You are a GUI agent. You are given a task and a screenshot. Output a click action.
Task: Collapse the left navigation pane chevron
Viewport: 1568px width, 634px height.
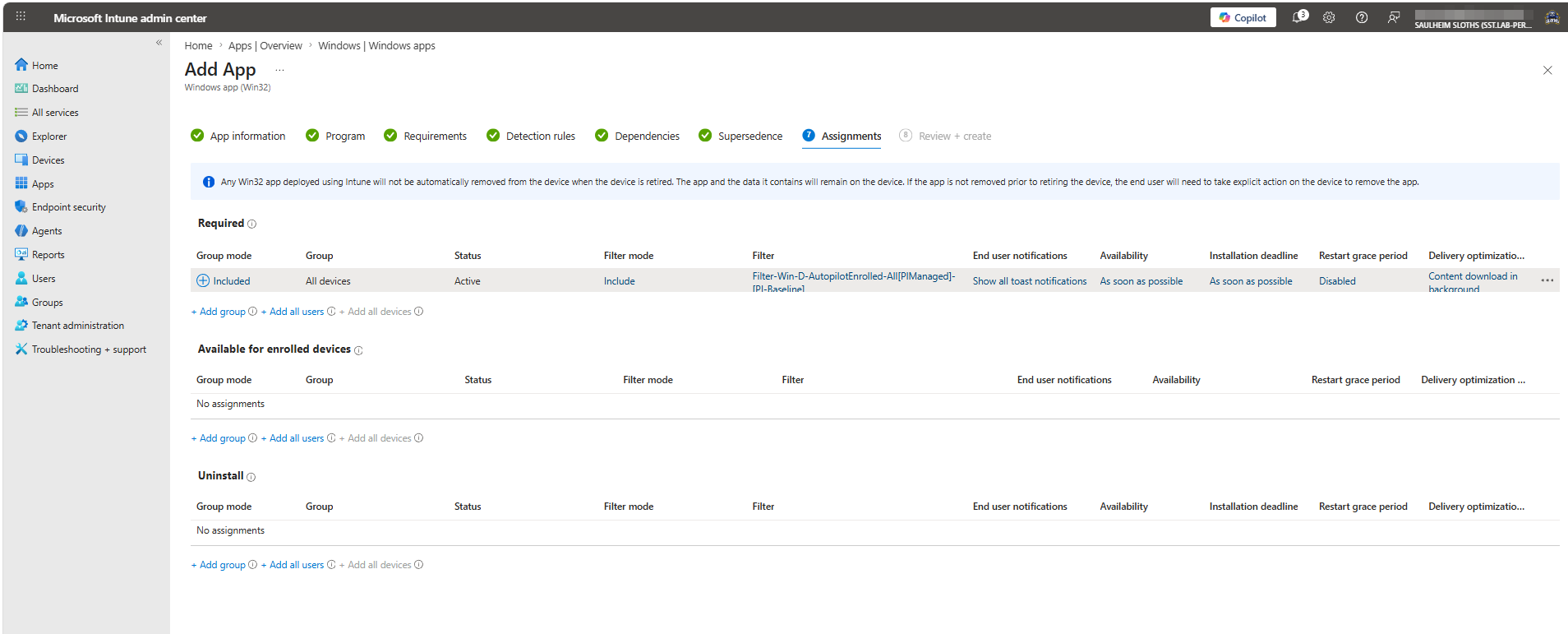(159, 43)
